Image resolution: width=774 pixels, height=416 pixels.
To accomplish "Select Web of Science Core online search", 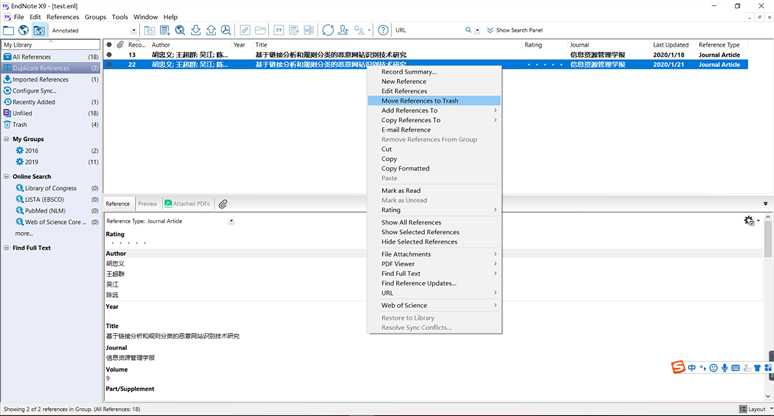I will pos(57,222).
